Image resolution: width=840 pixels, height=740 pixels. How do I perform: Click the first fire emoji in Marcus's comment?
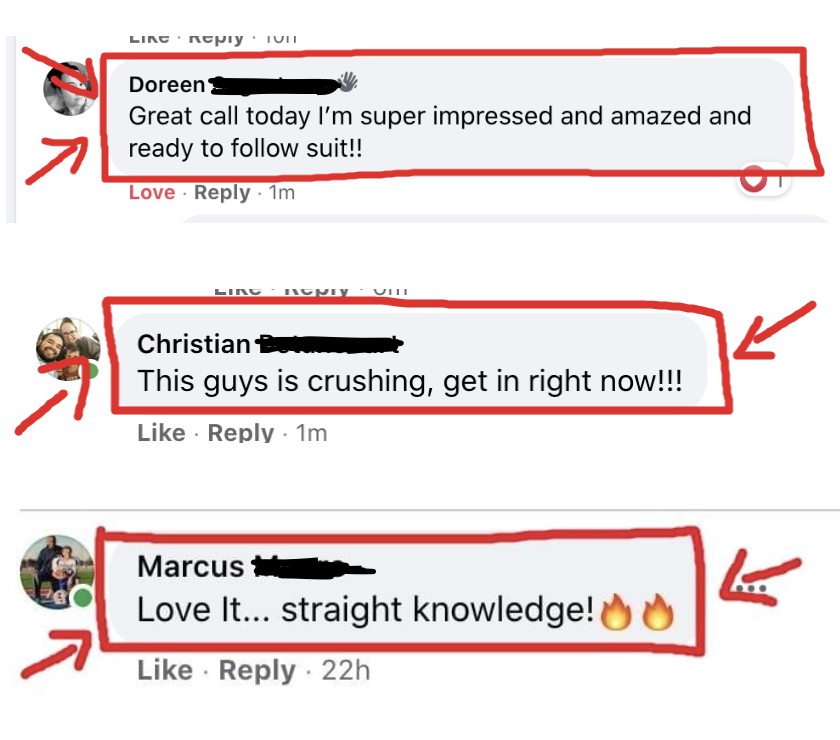[x=616, y=611]
